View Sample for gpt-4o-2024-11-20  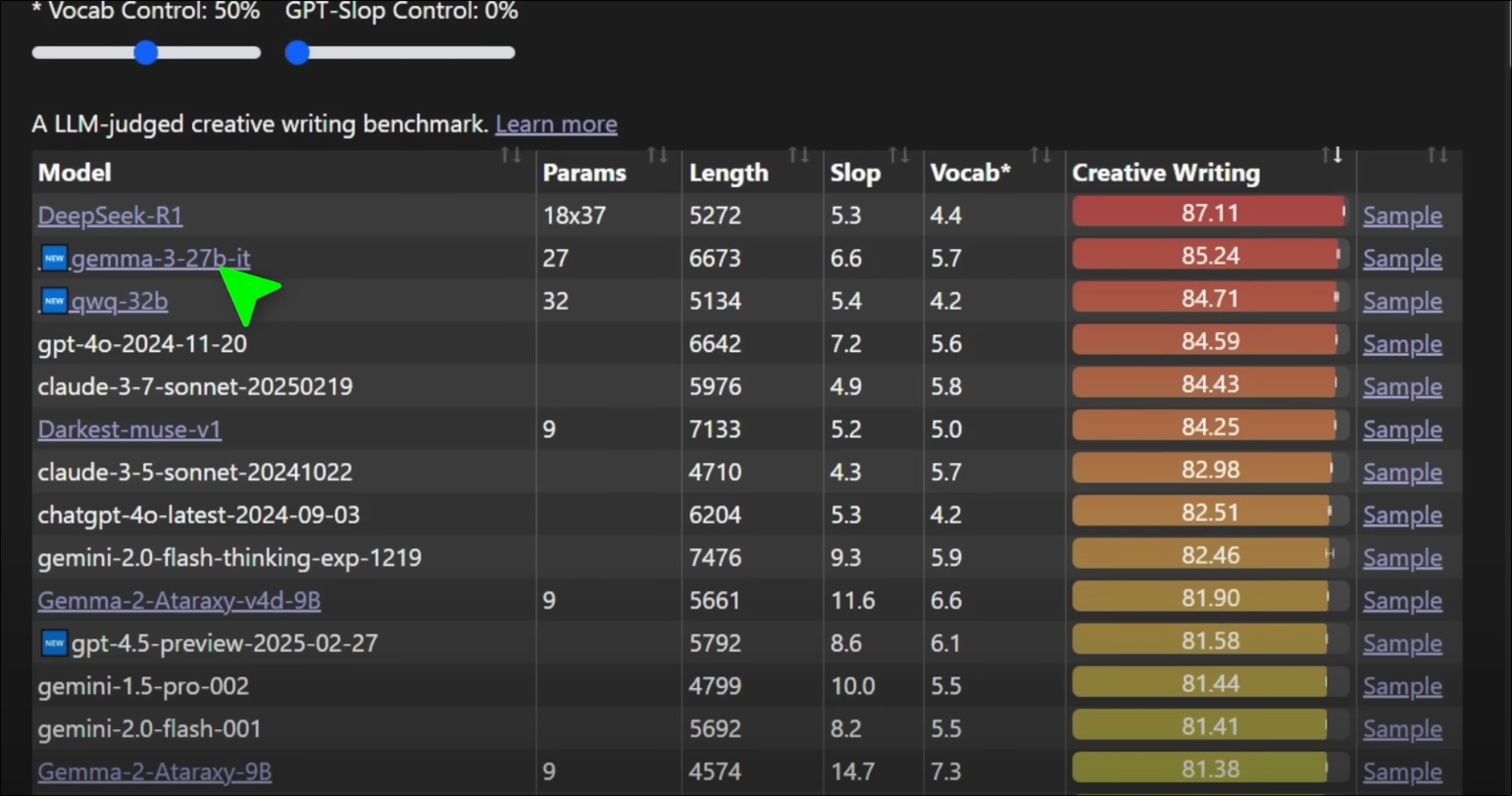tap(1402, 344)
